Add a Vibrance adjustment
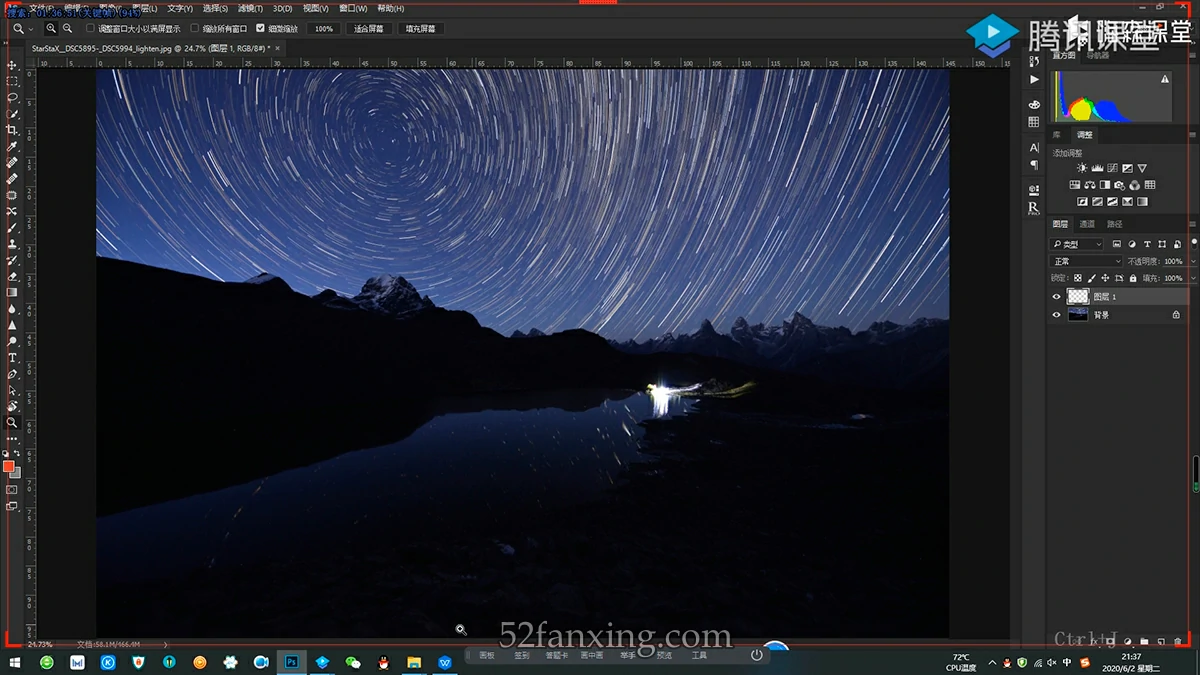Screen dimensions: 1200x675 click(1142, 168)
